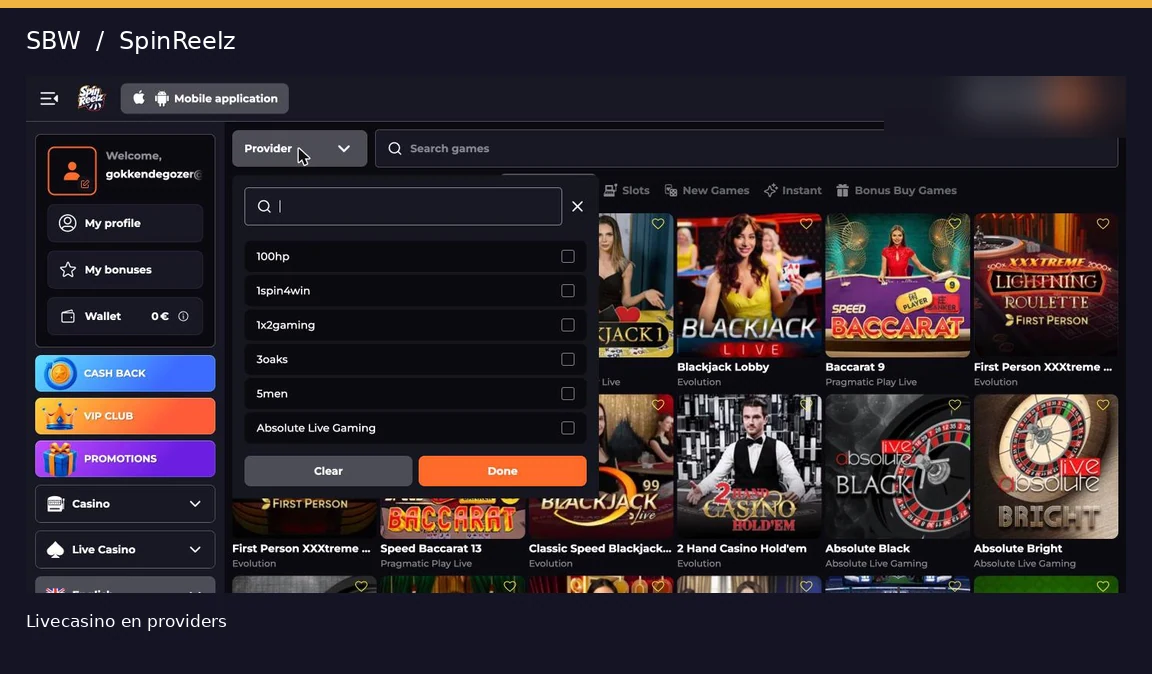Click the My profile person icon
The width and height of the screenshot is (1152, 674).
click(67, 223)
